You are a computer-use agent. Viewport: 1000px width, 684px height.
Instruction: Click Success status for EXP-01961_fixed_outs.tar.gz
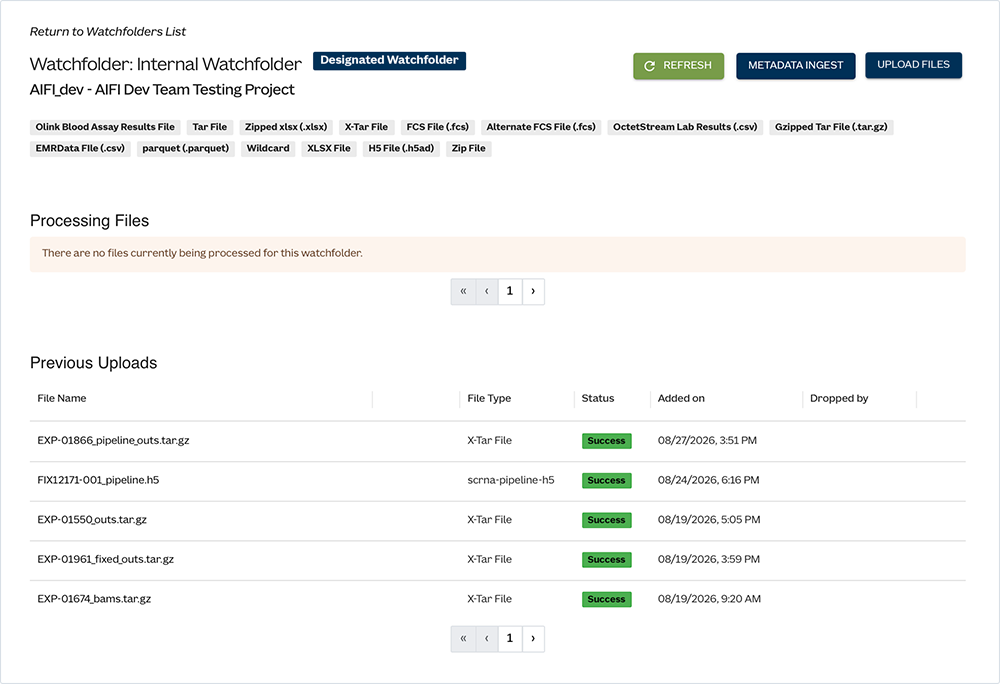607,560
